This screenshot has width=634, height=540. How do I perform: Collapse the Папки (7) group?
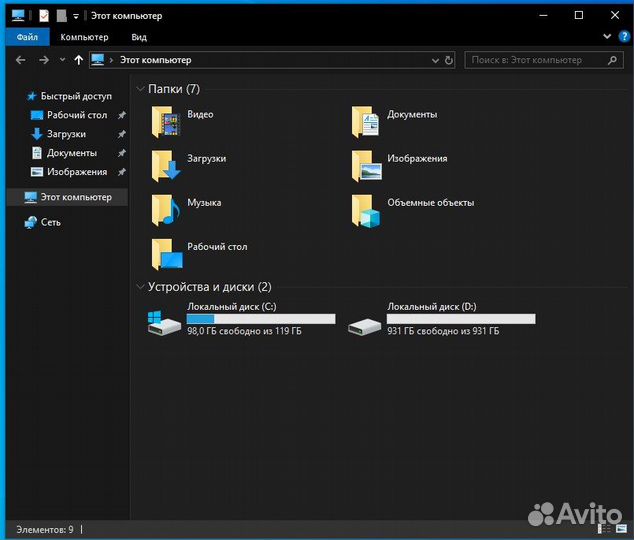tap(140, 90)
